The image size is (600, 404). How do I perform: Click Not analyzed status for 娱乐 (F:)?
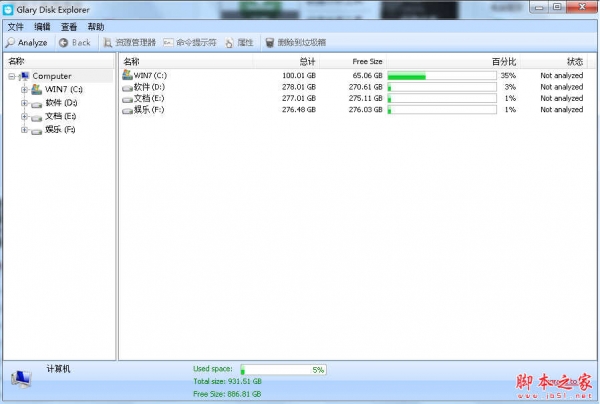tap(562, 110)
